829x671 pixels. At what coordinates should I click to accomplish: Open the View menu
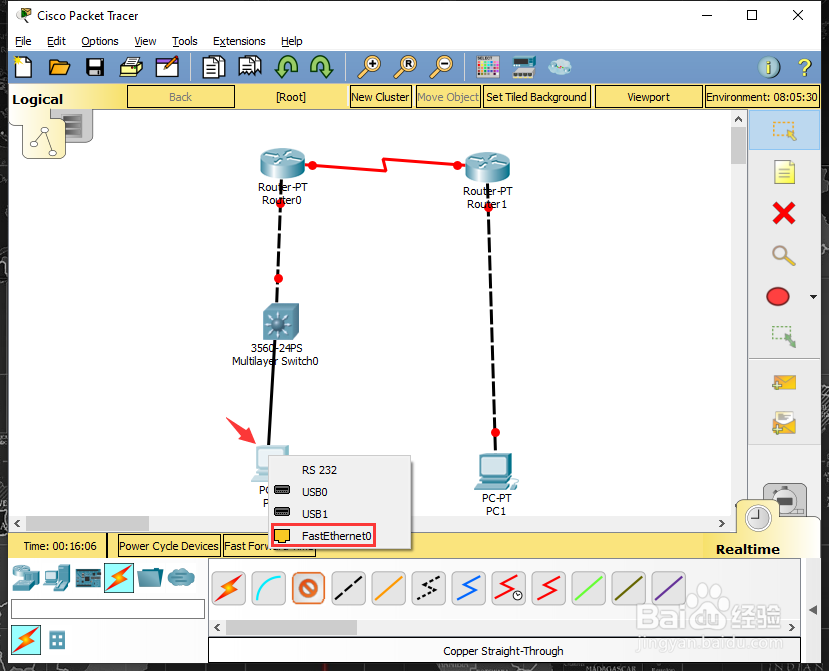click(x=145, y=41)
